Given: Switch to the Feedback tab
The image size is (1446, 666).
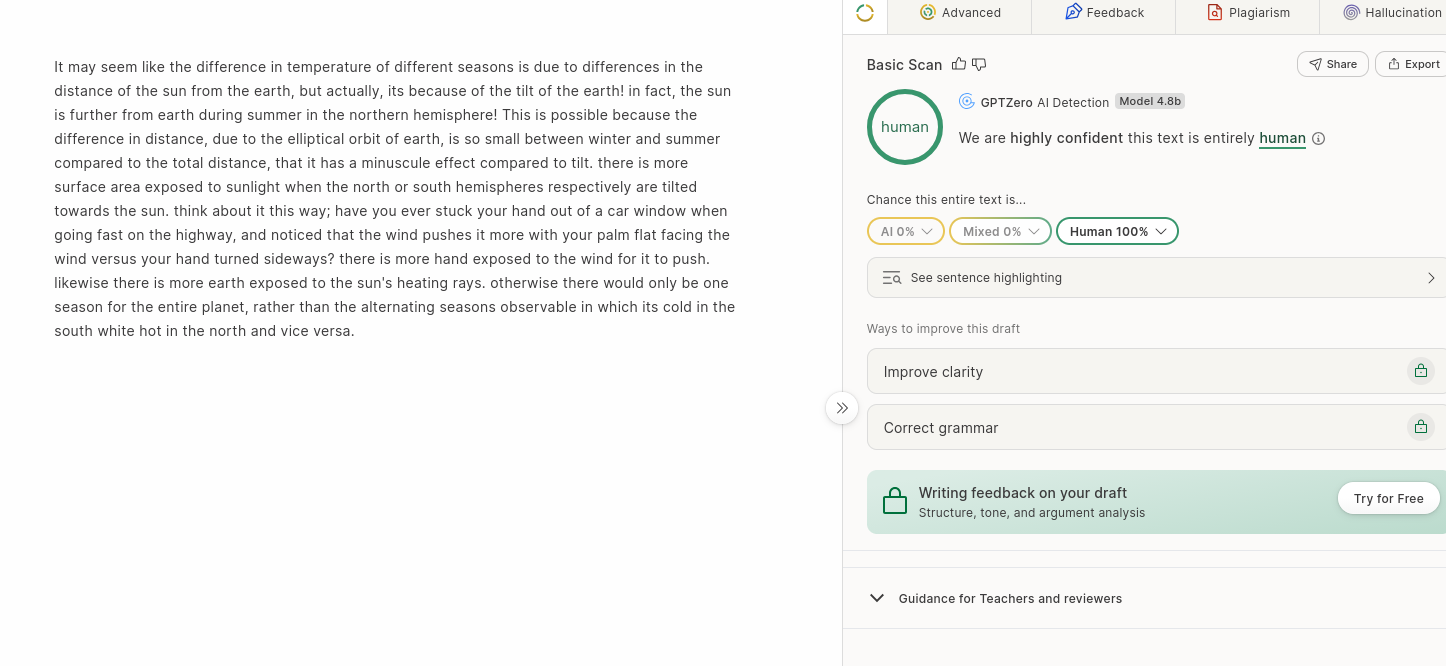Looking at the screenshot, I should pyautogui.click(x=1104, y=13).
